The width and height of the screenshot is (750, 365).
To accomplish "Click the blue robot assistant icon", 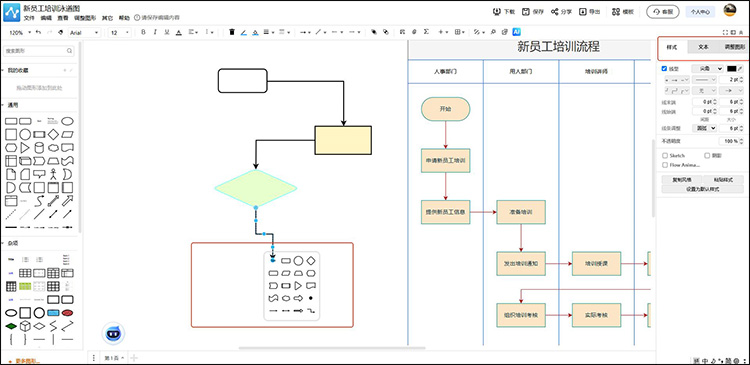I will [113, 333].
